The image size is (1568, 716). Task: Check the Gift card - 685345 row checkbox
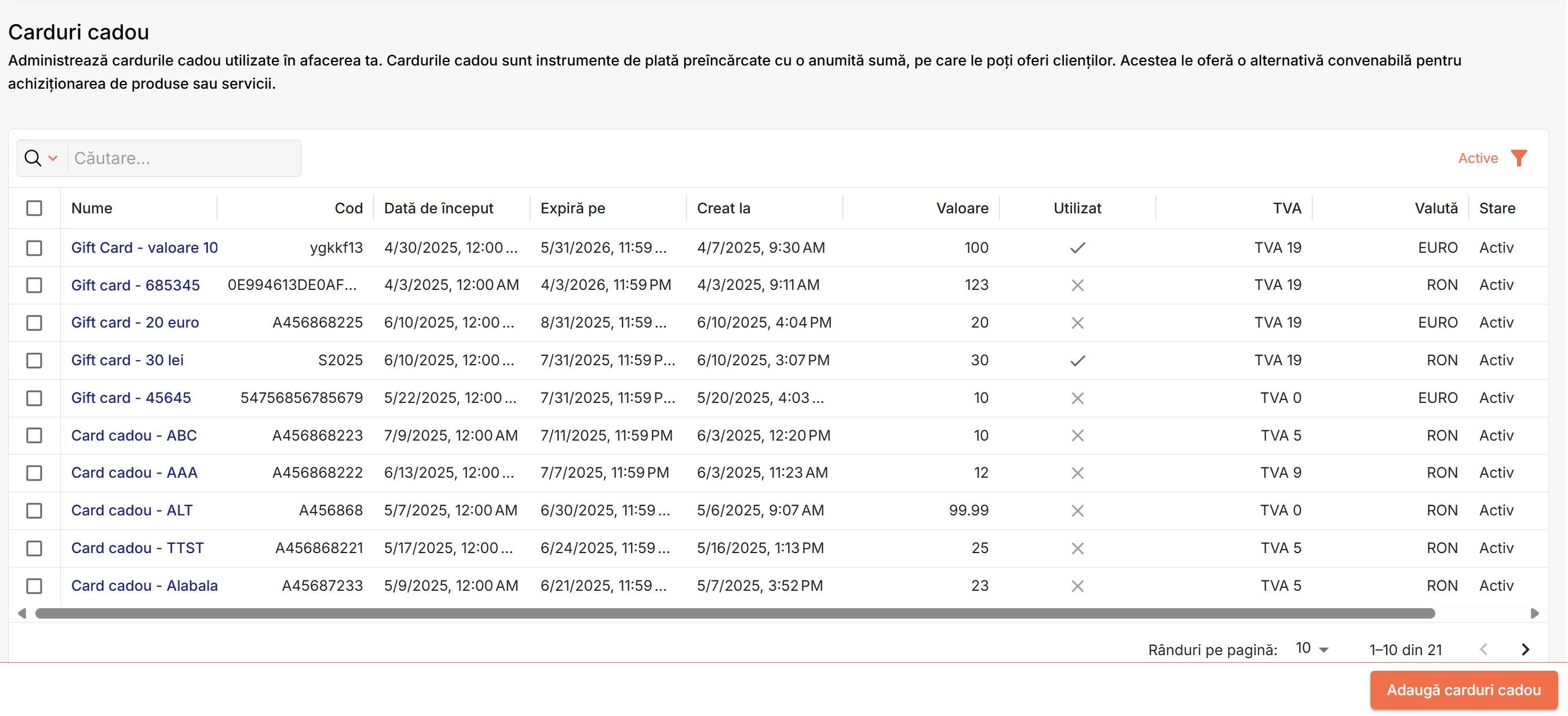click(34, 285)
